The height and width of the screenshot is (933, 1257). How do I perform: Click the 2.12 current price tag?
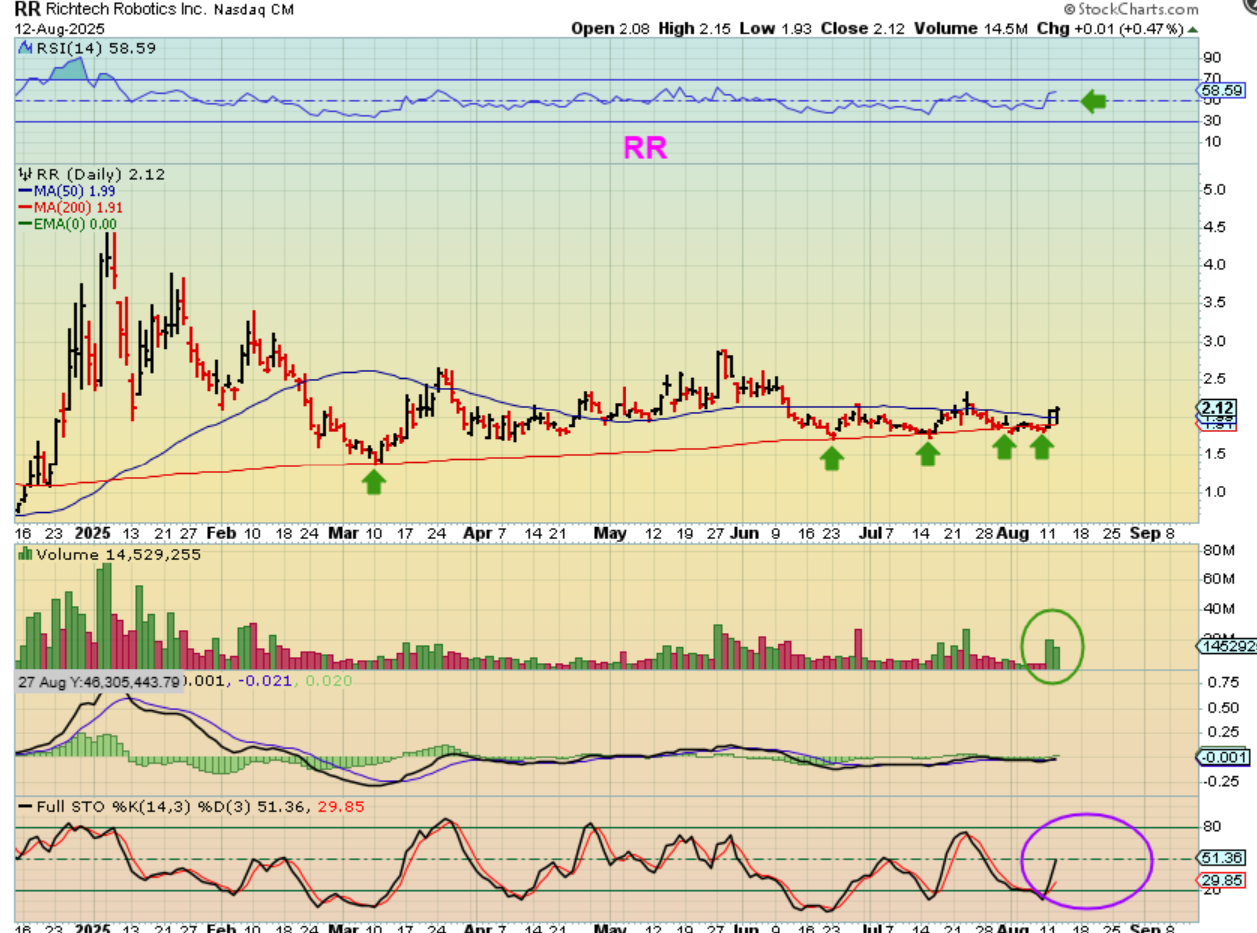click(1217, 407)
